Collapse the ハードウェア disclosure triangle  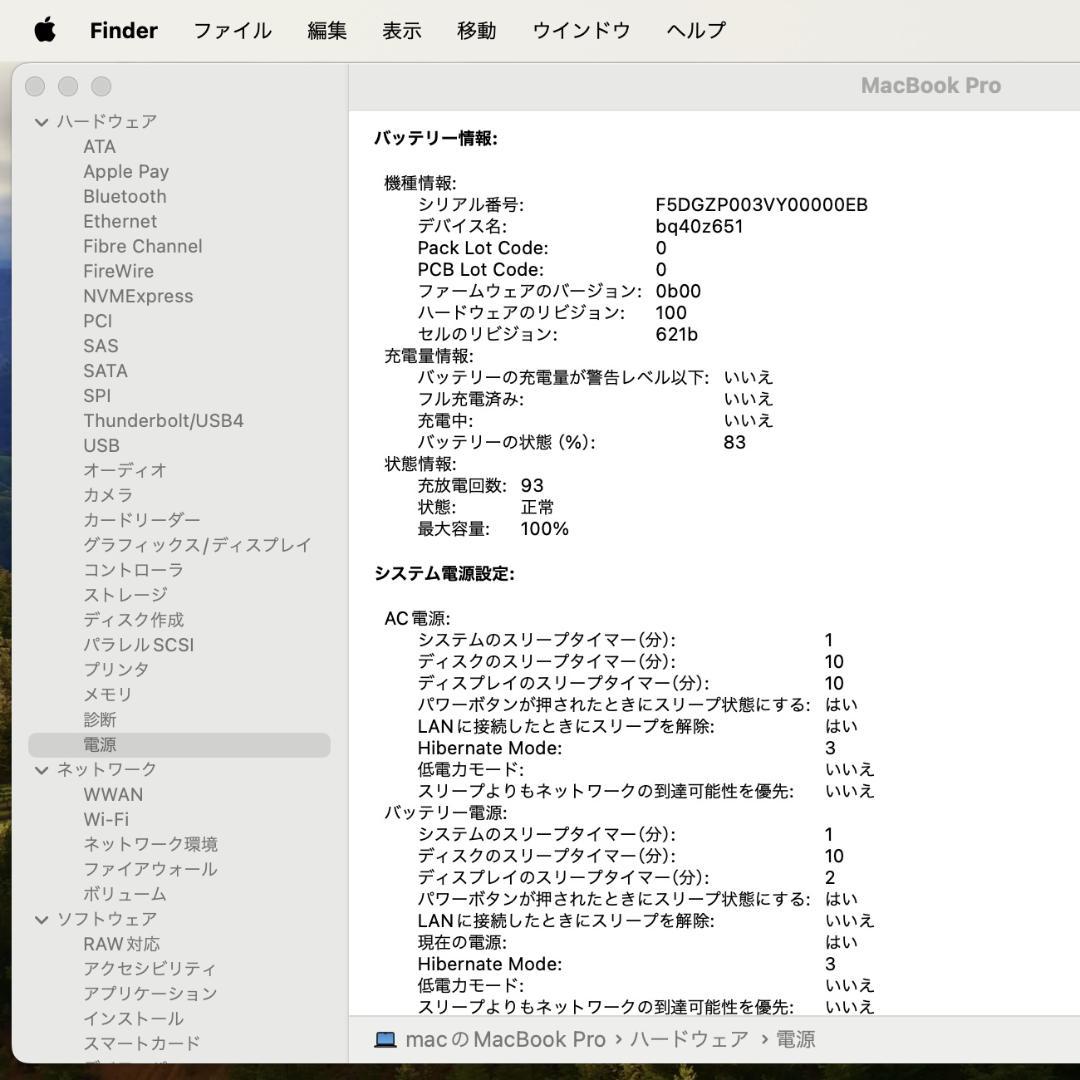(x=41, y=121)
